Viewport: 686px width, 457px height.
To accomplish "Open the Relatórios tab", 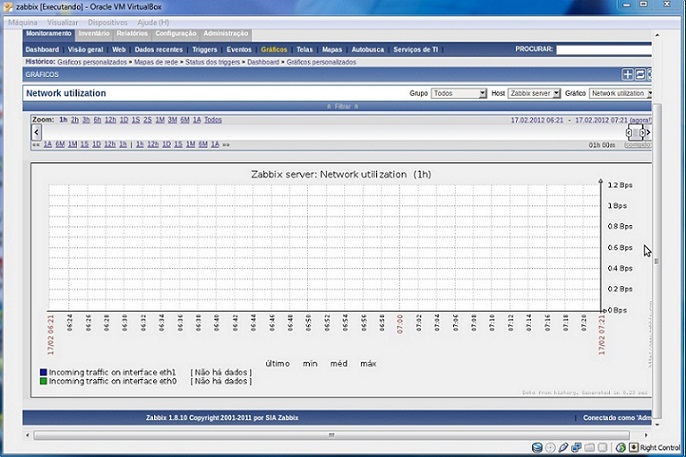I will point(132,34).
